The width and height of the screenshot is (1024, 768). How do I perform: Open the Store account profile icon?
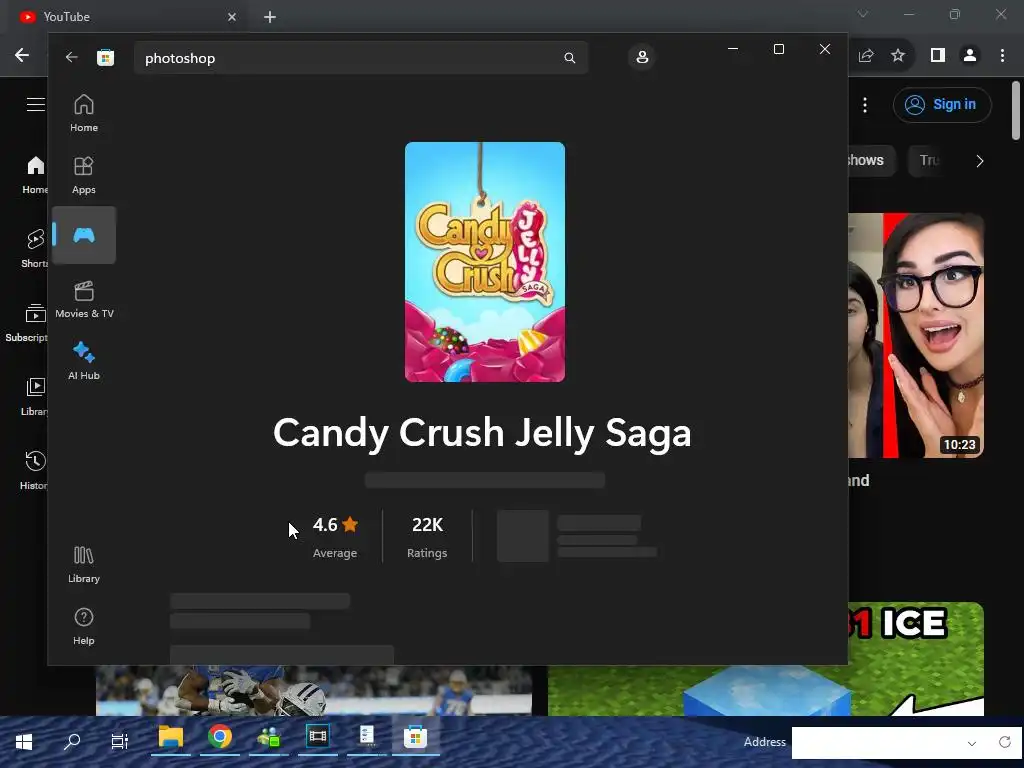tap(642, 57)
